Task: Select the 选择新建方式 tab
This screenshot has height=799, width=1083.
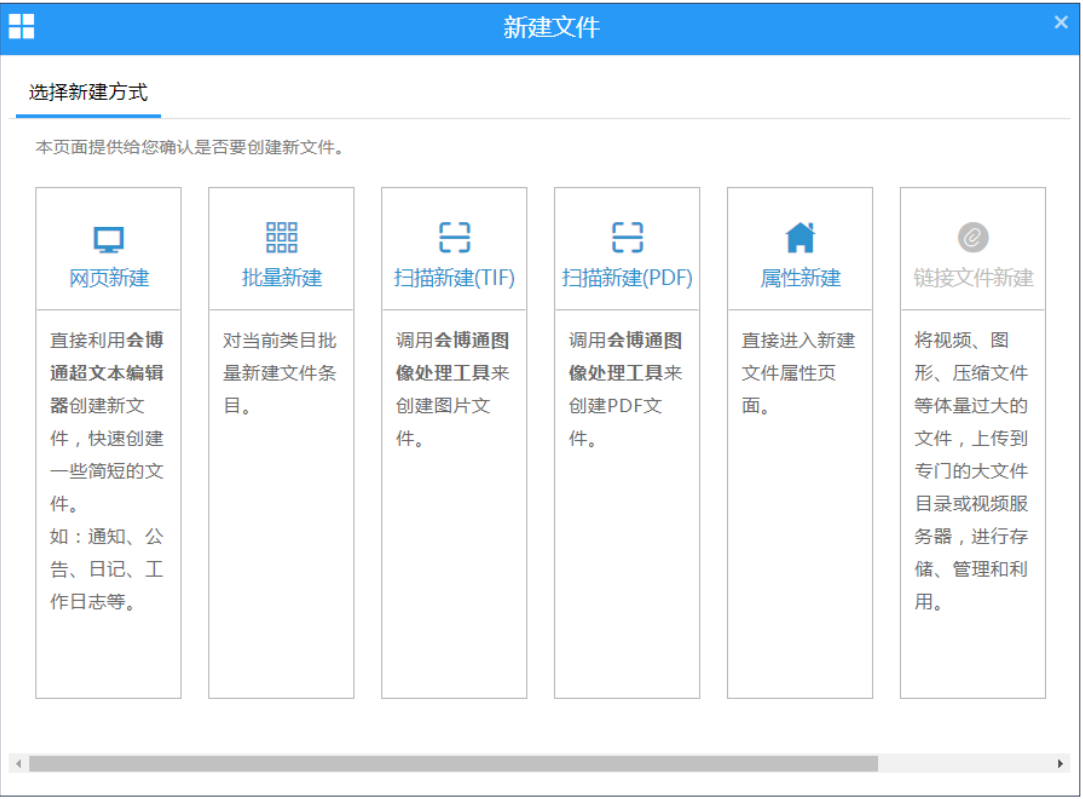Action: tap(88, 93)
